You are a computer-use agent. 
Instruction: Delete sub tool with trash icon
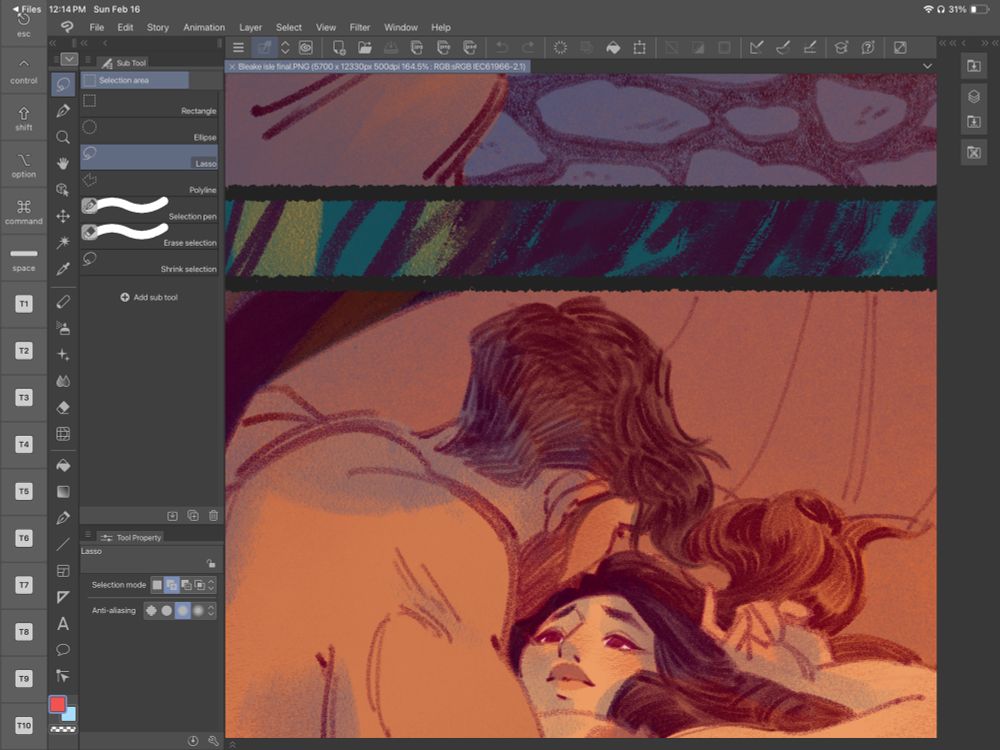coord(213,515)
